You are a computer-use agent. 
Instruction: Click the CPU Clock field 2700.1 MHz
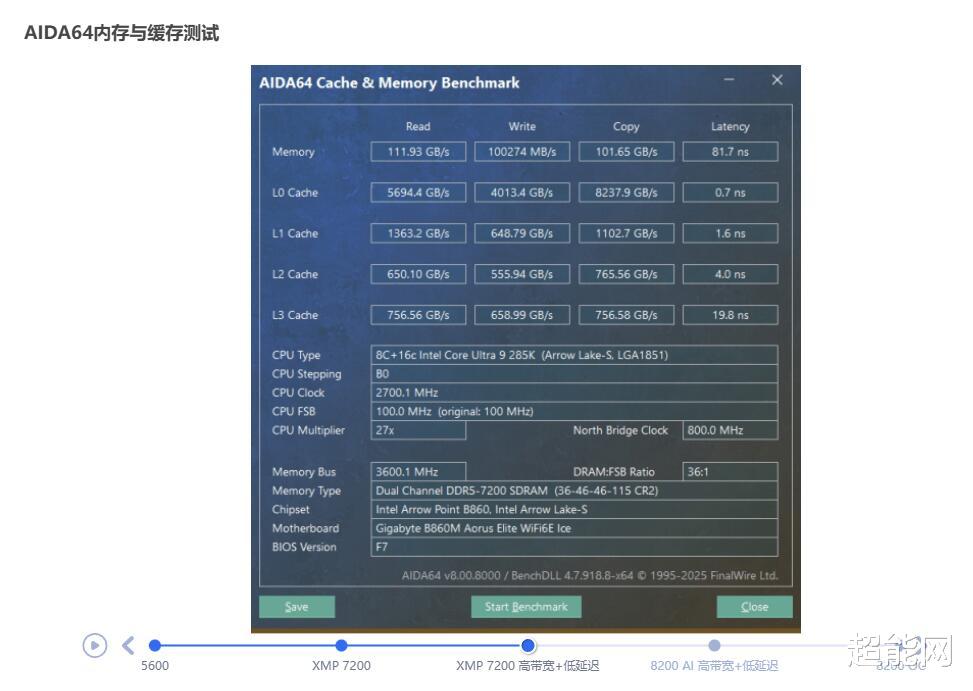pos(574,393)
